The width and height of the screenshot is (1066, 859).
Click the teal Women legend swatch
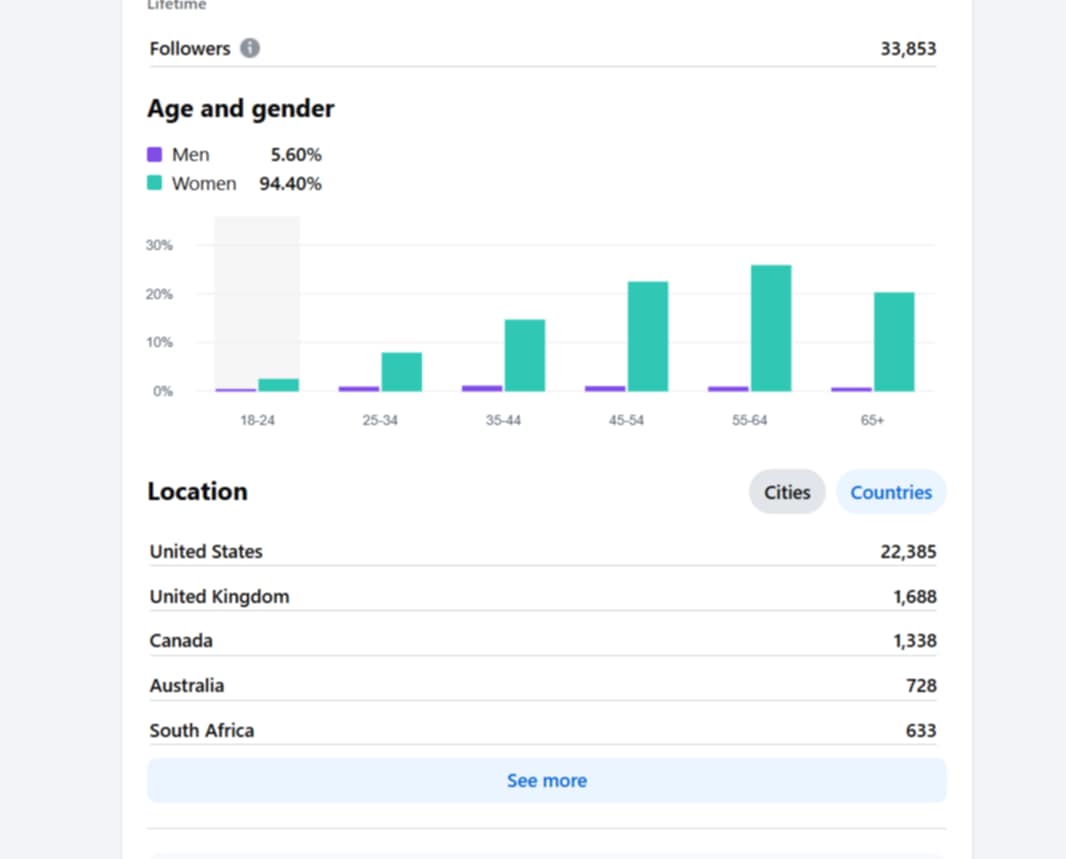[x=155, y=184]
